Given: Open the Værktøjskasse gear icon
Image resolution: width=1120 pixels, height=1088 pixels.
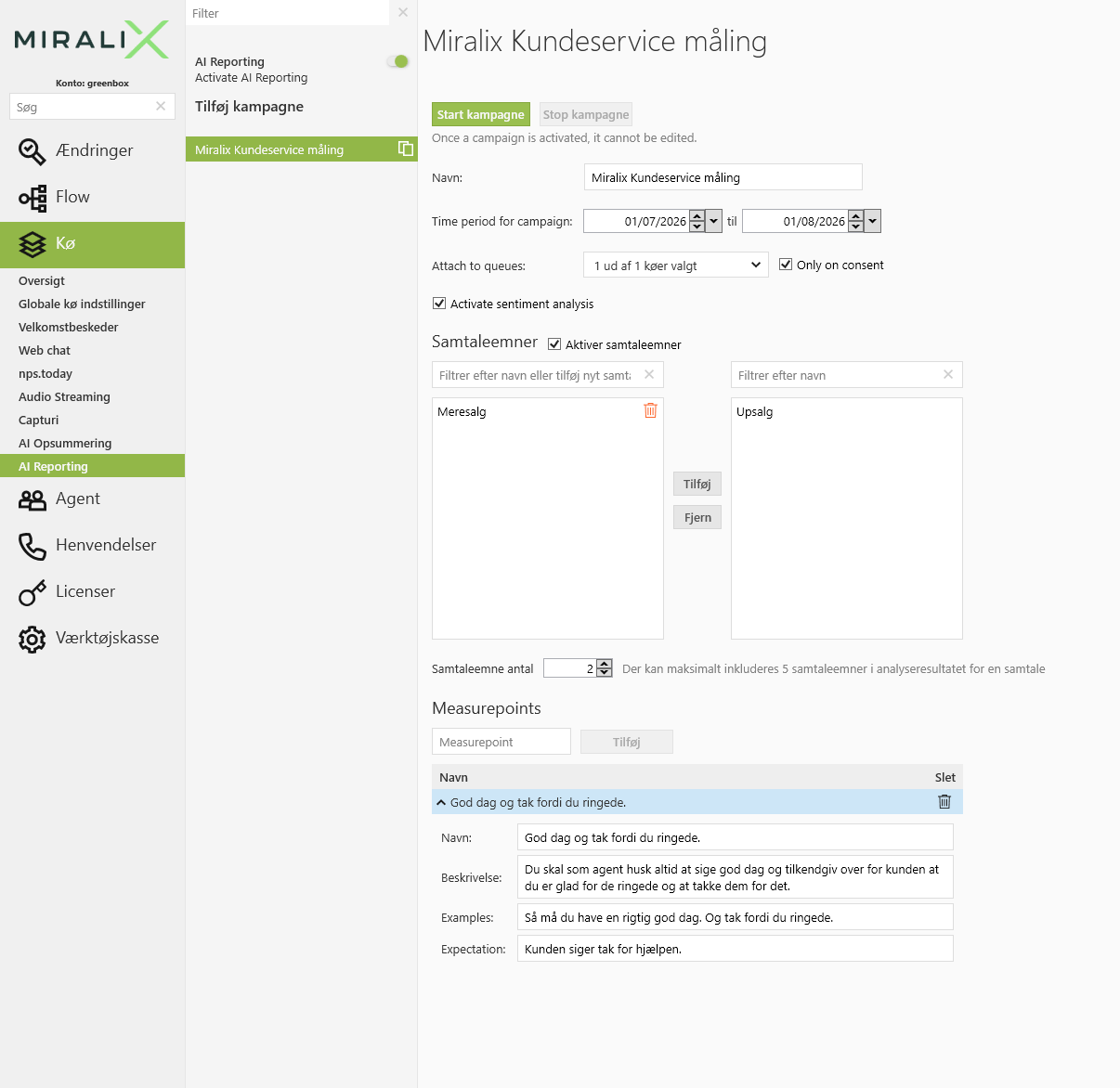Looking at the screenshot, I should (33, 639).
